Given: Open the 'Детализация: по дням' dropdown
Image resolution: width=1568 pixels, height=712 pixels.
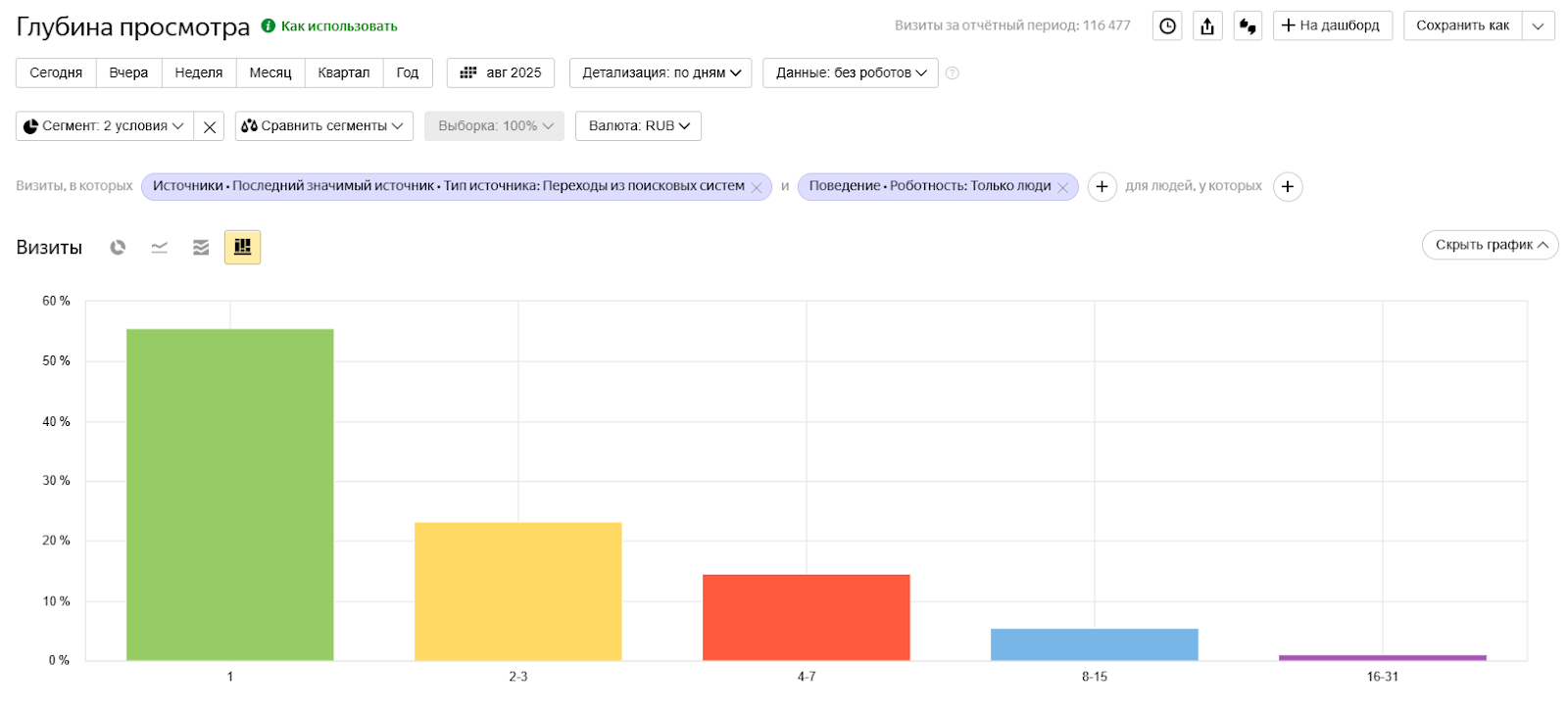Looking at the screenshot, I should [661, 72].
